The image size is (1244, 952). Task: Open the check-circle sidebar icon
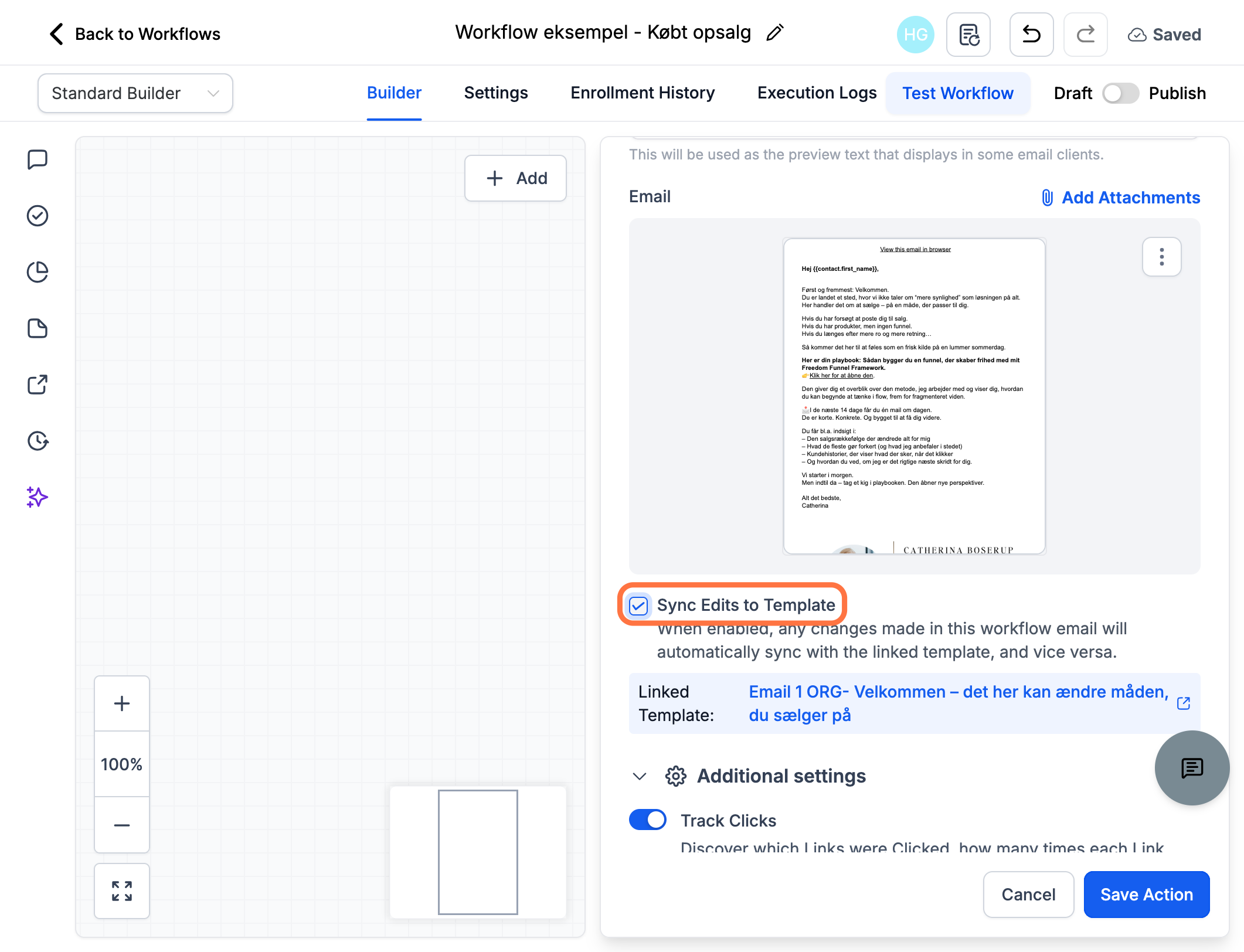click(x=38, y=216)
